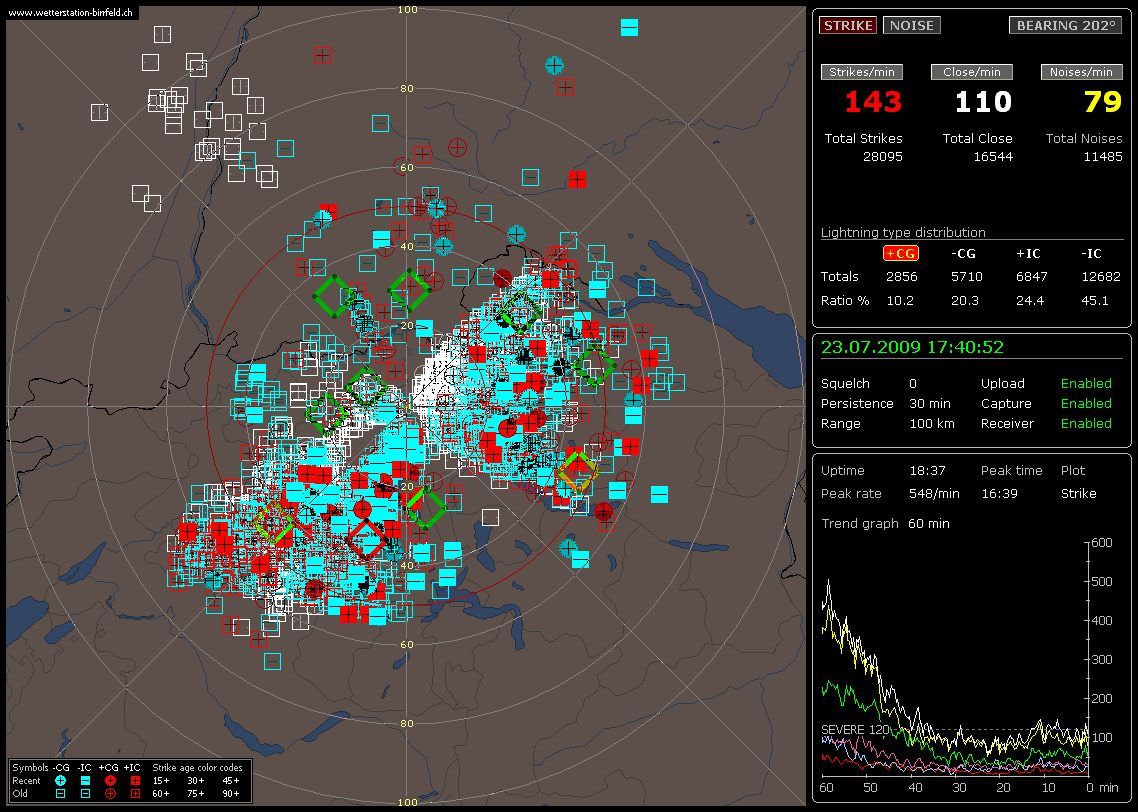Image resolution: width=1138 pixels, height=812 pixels.
Task: Click the Recent +CG red circle legend symbol
Action: (110, 780)
